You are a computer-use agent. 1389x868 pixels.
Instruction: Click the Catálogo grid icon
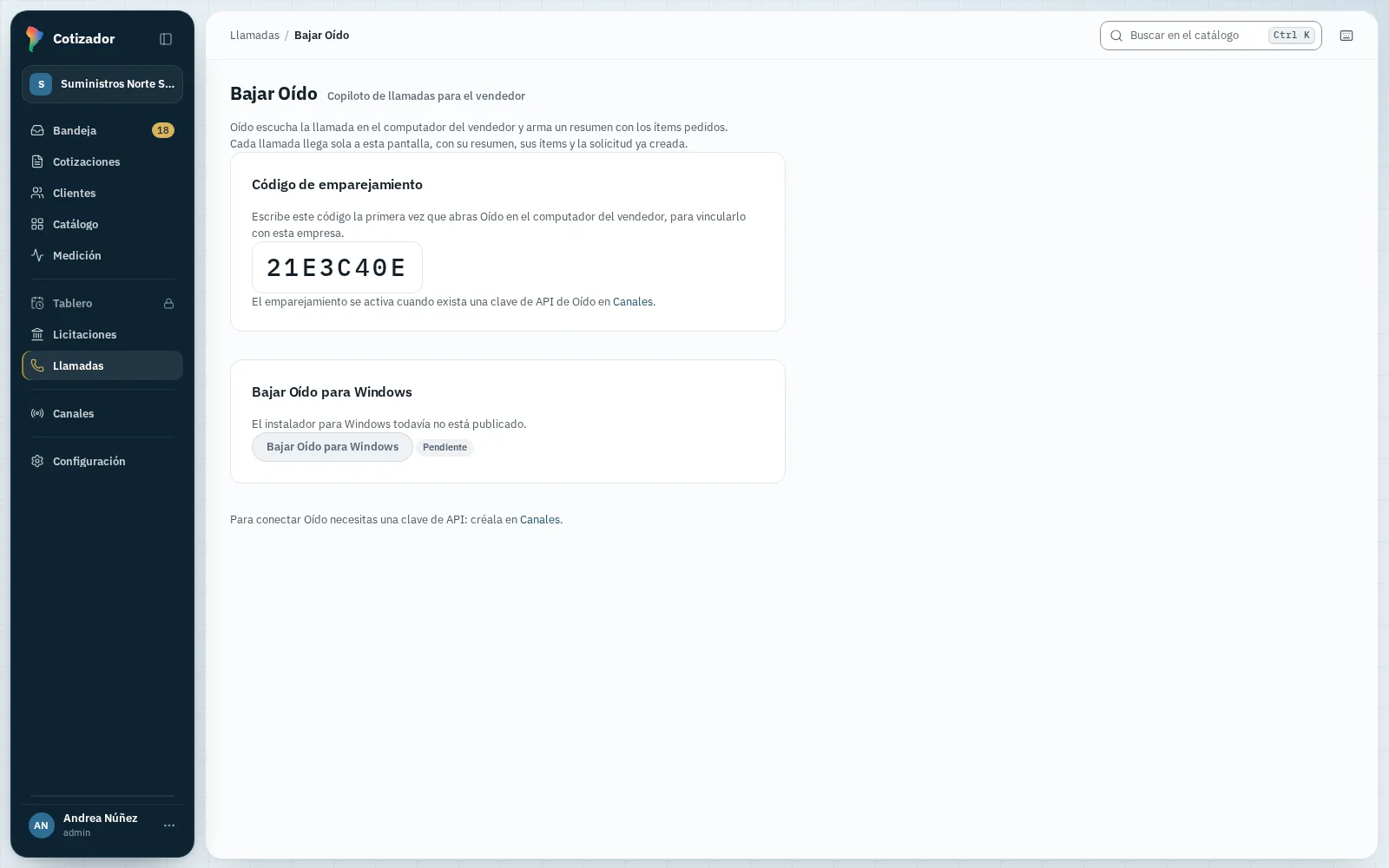click(37, 224)
